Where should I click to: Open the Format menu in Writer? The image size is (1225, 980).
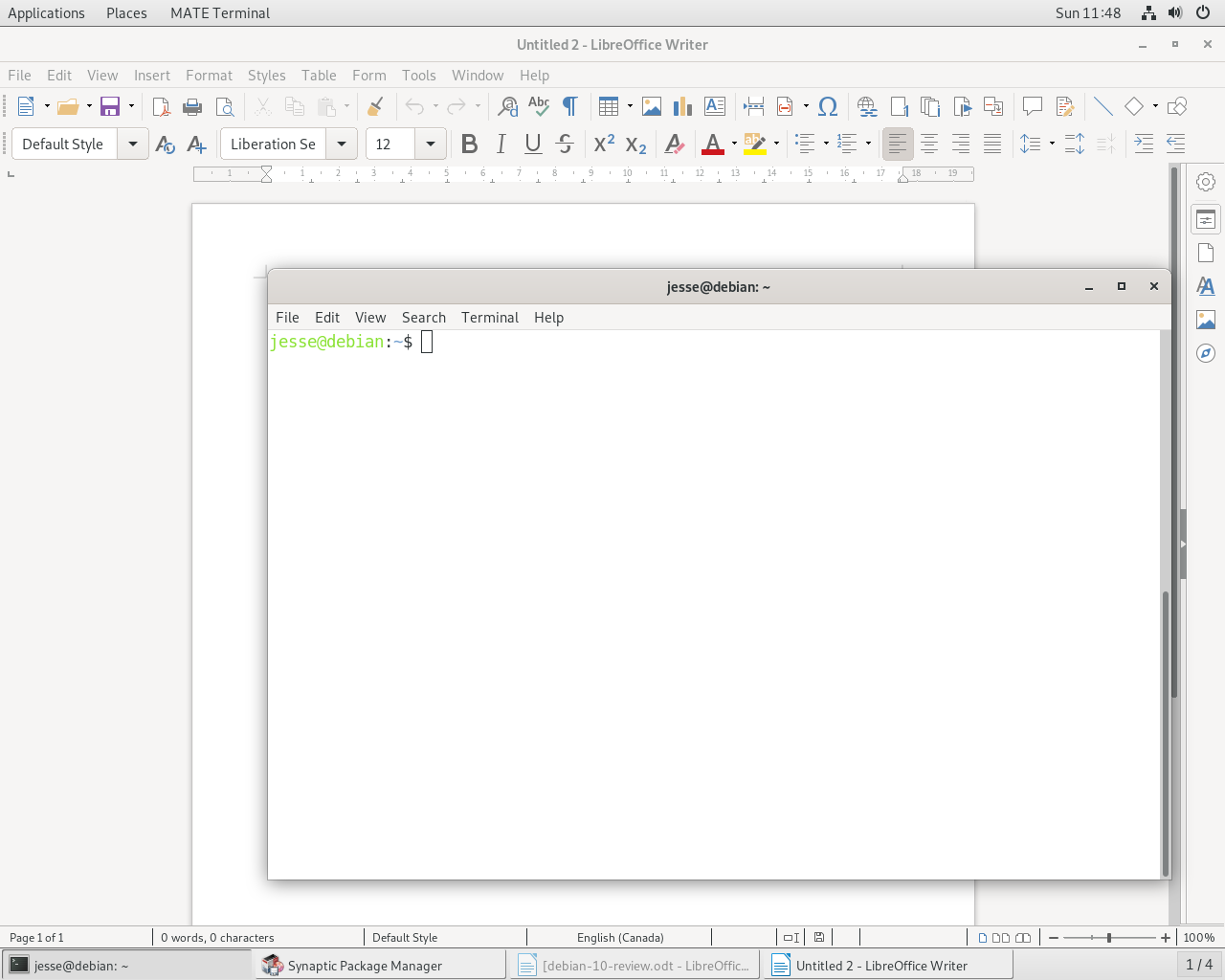point(209,76)
